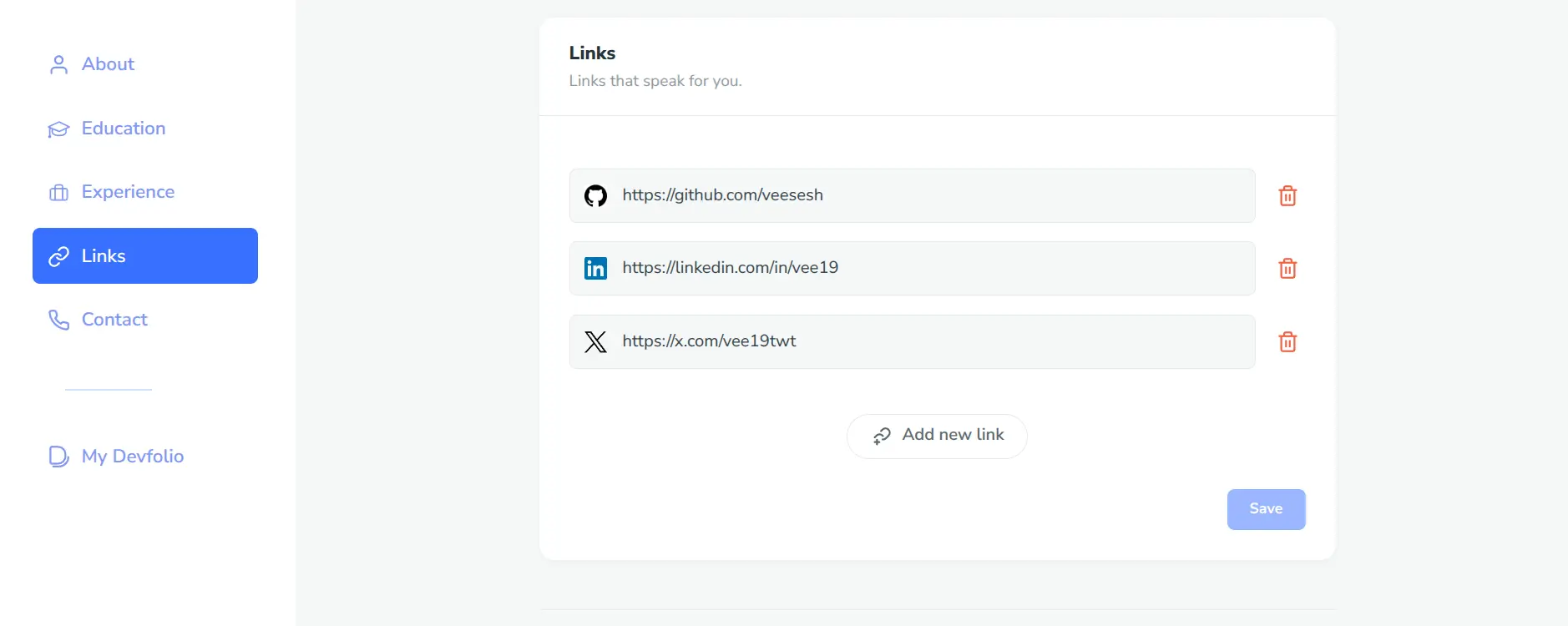Click the chain icon in Links item
Viewport: 1568px width, 626px height.
(x=58, y=256)
